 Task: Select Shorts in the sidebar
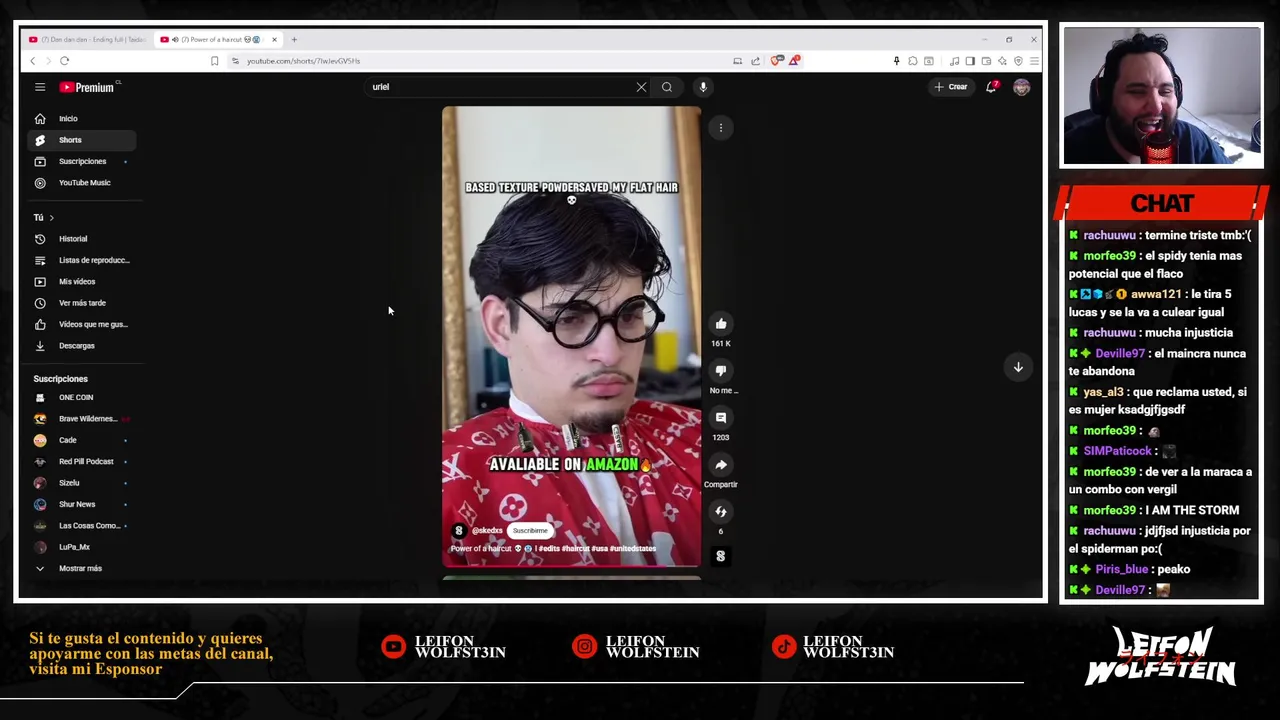tap(82, 140)
